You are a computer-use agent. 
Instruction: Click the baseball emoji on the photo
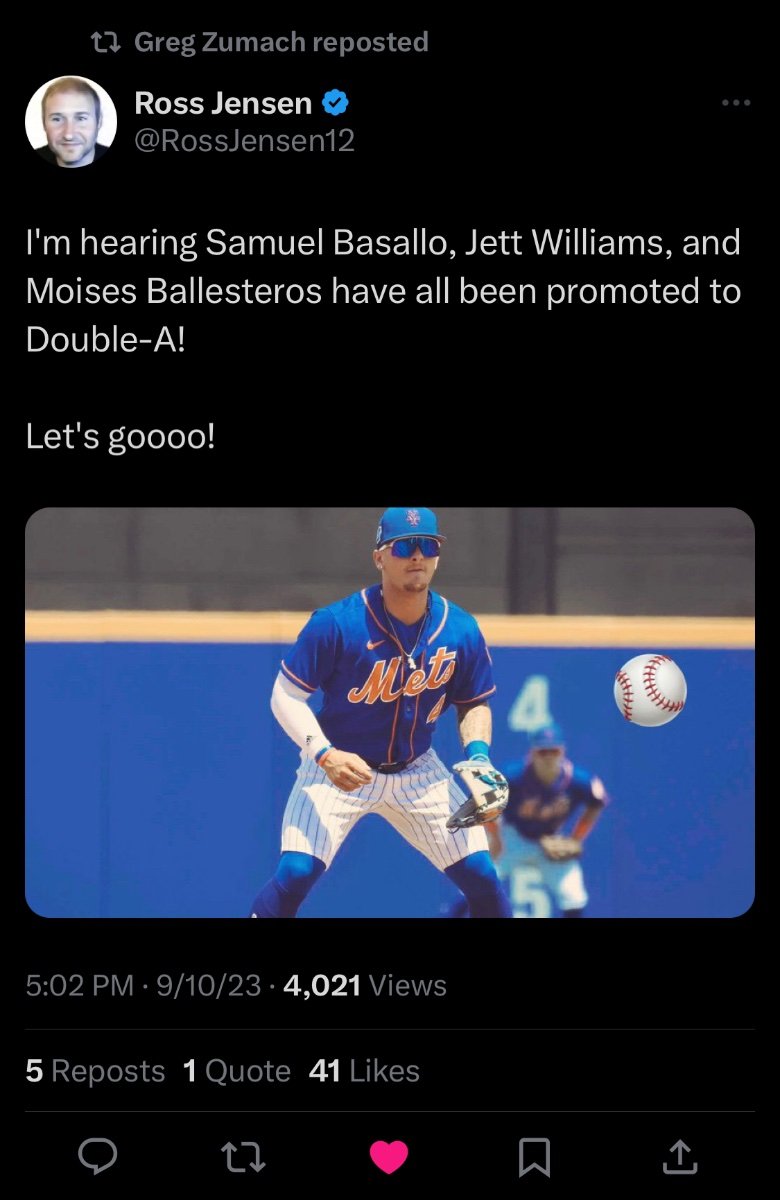[650, 689]
